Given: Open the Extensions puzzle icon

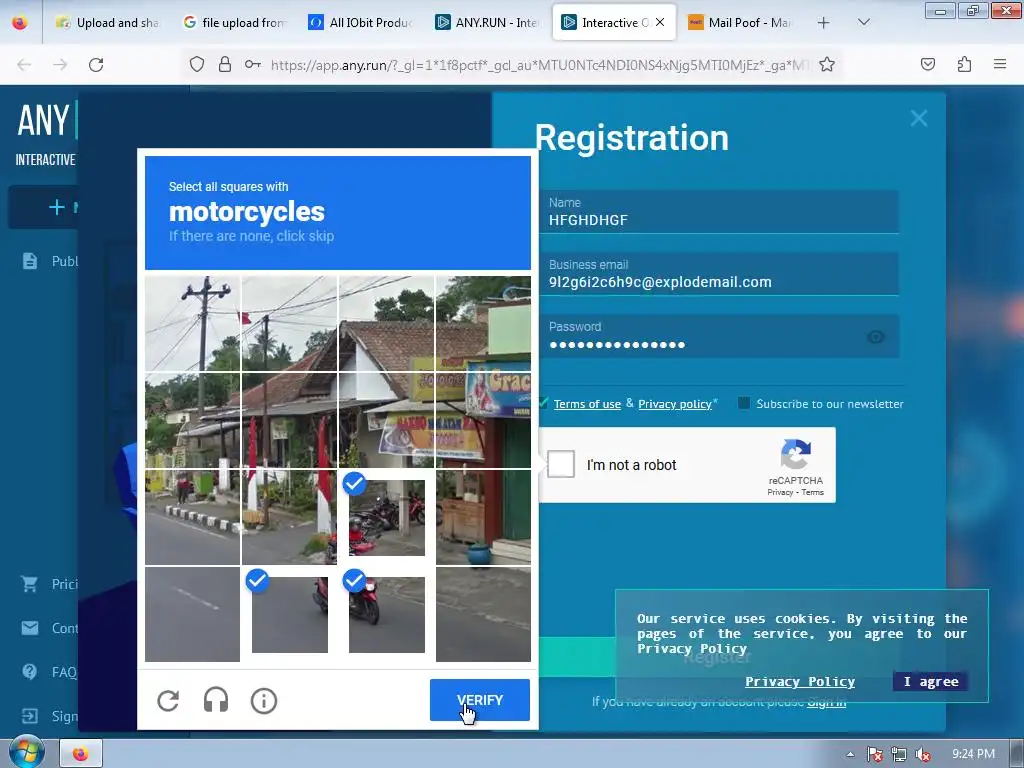Looking at the screenshot, I should 964,64.
